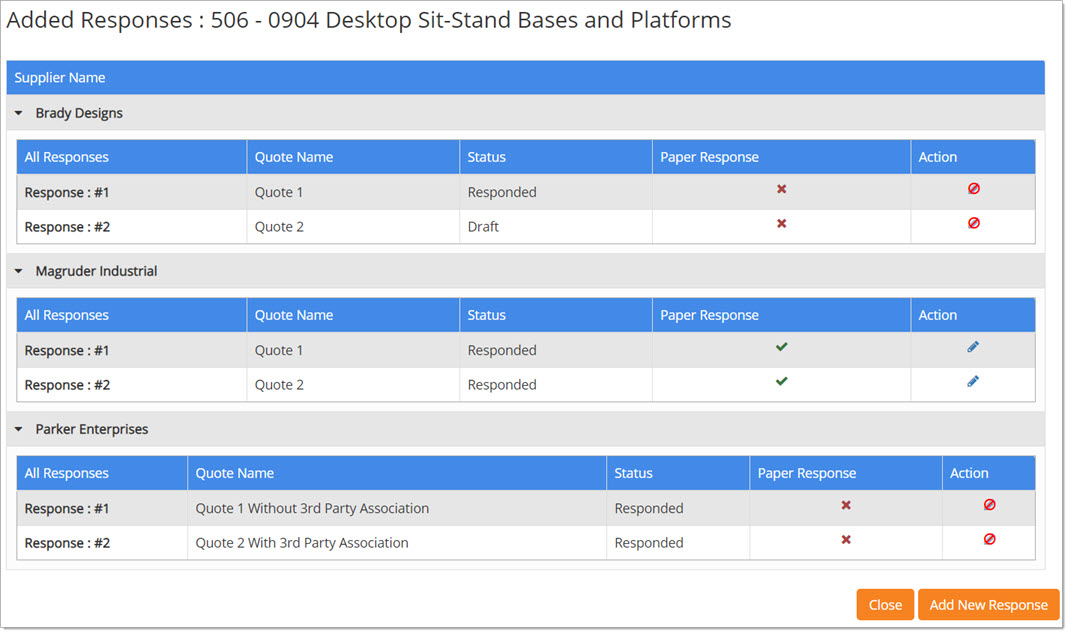Select Quote 1 Without 3rd Party Association row
Screen dimensions: 1068x633
pyautogui.click(x=312, y=509)
